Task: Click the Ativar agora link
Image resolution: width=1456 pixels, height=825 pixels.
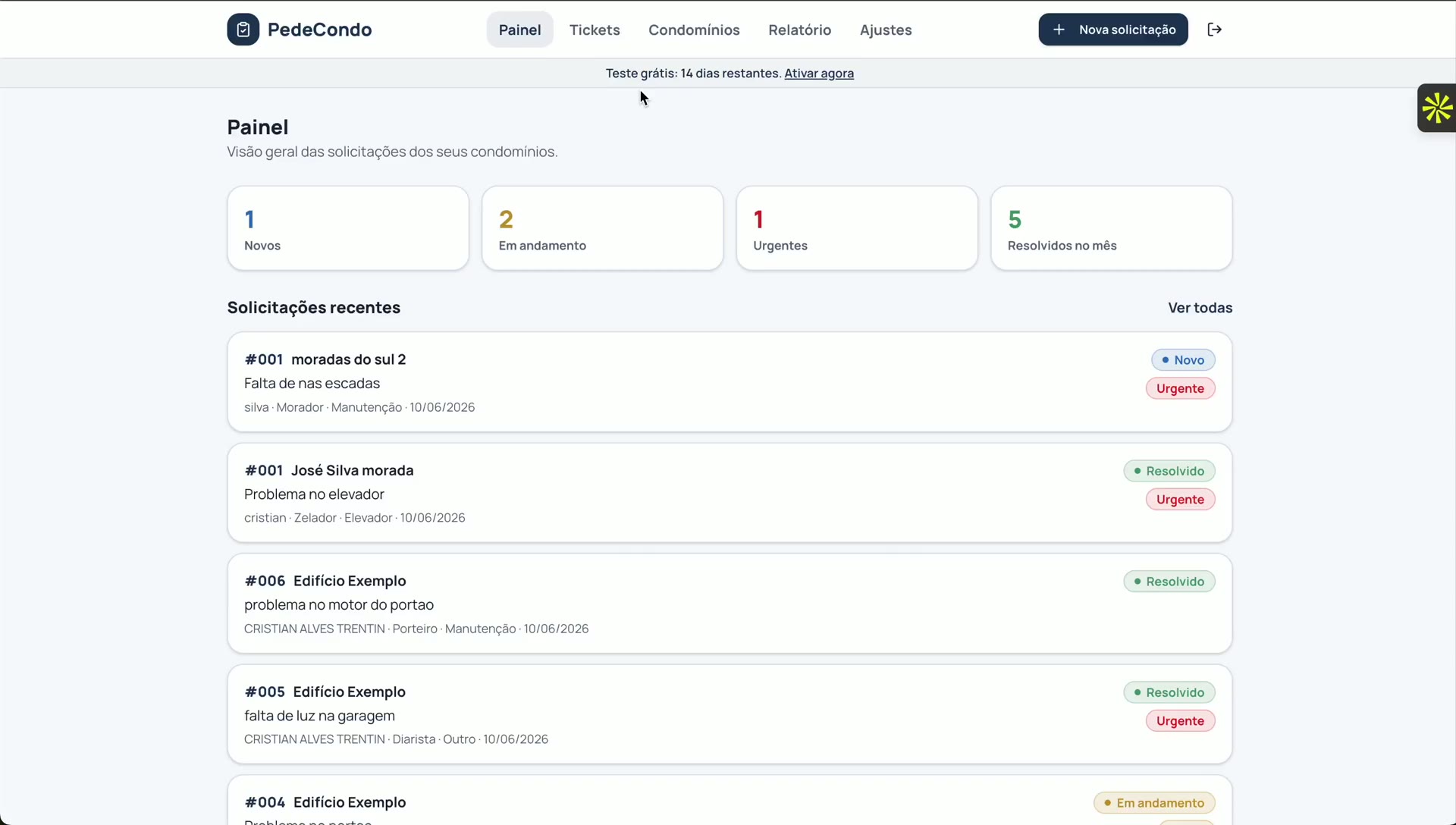Action: click(818, 74)
